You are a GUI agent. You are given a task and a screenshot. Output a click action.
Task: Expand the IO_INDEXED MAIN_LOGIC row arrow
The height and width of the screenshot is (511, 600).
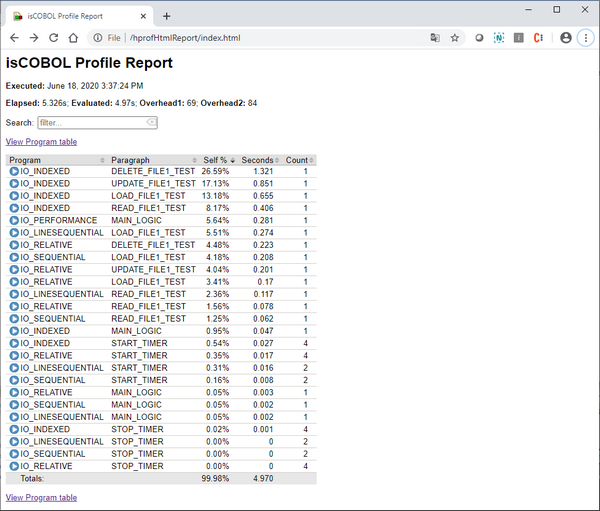(x=14, y=331)
